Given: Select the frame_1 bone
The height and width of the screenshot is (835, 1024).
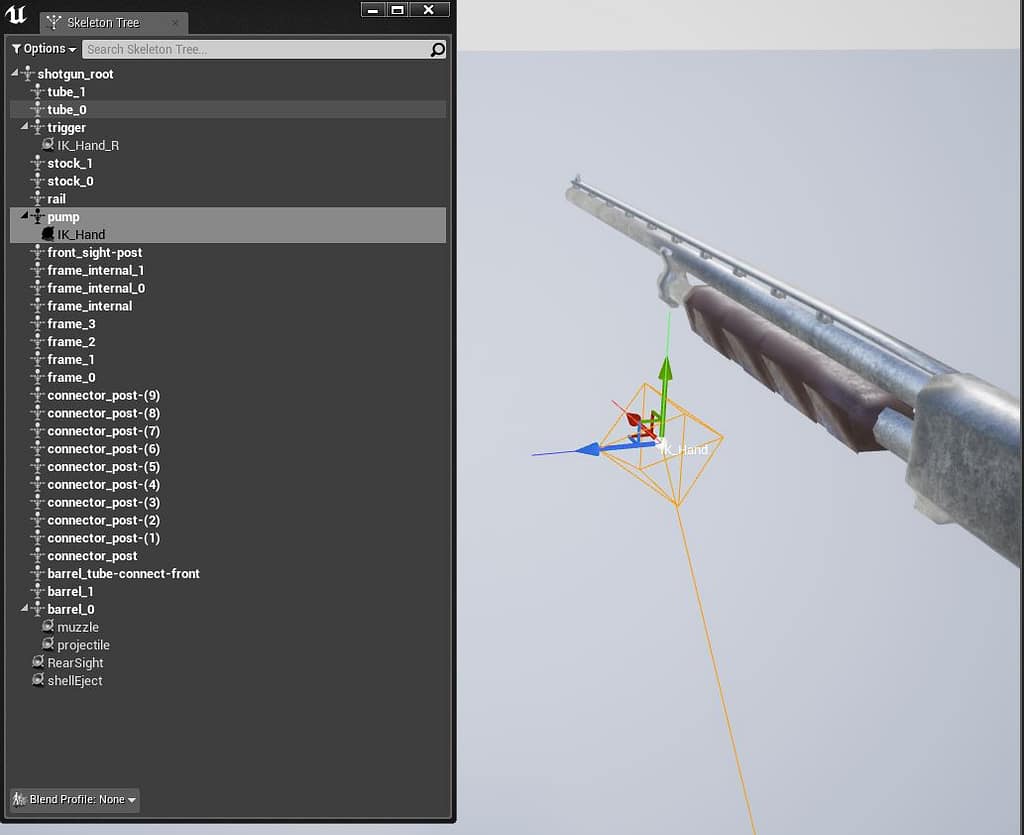Looking at the screenshot, I should click(71, 359).
